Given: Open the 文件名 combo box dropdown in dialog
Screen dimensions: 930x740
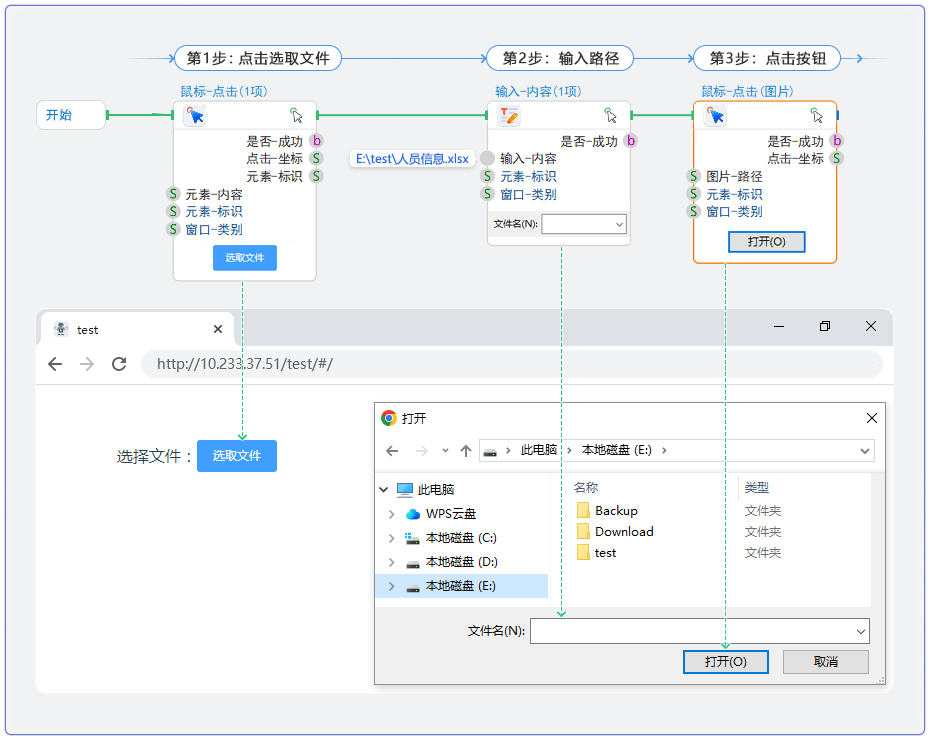Looking at the screenshot, I should (x=860, y=631).
